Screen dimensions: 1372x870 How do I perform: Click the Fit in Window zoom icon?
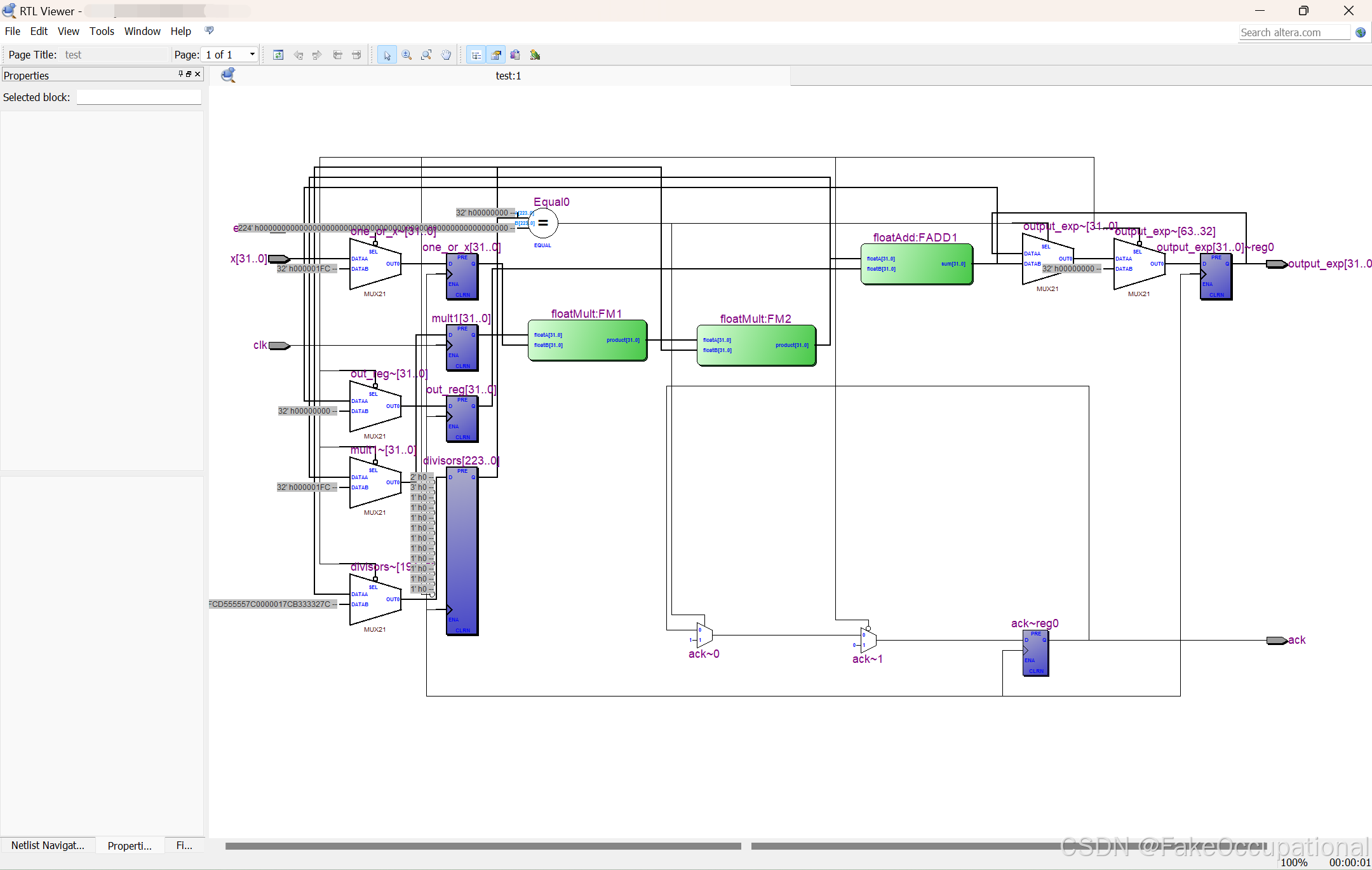pyautogui.click(x=426, y=55)
